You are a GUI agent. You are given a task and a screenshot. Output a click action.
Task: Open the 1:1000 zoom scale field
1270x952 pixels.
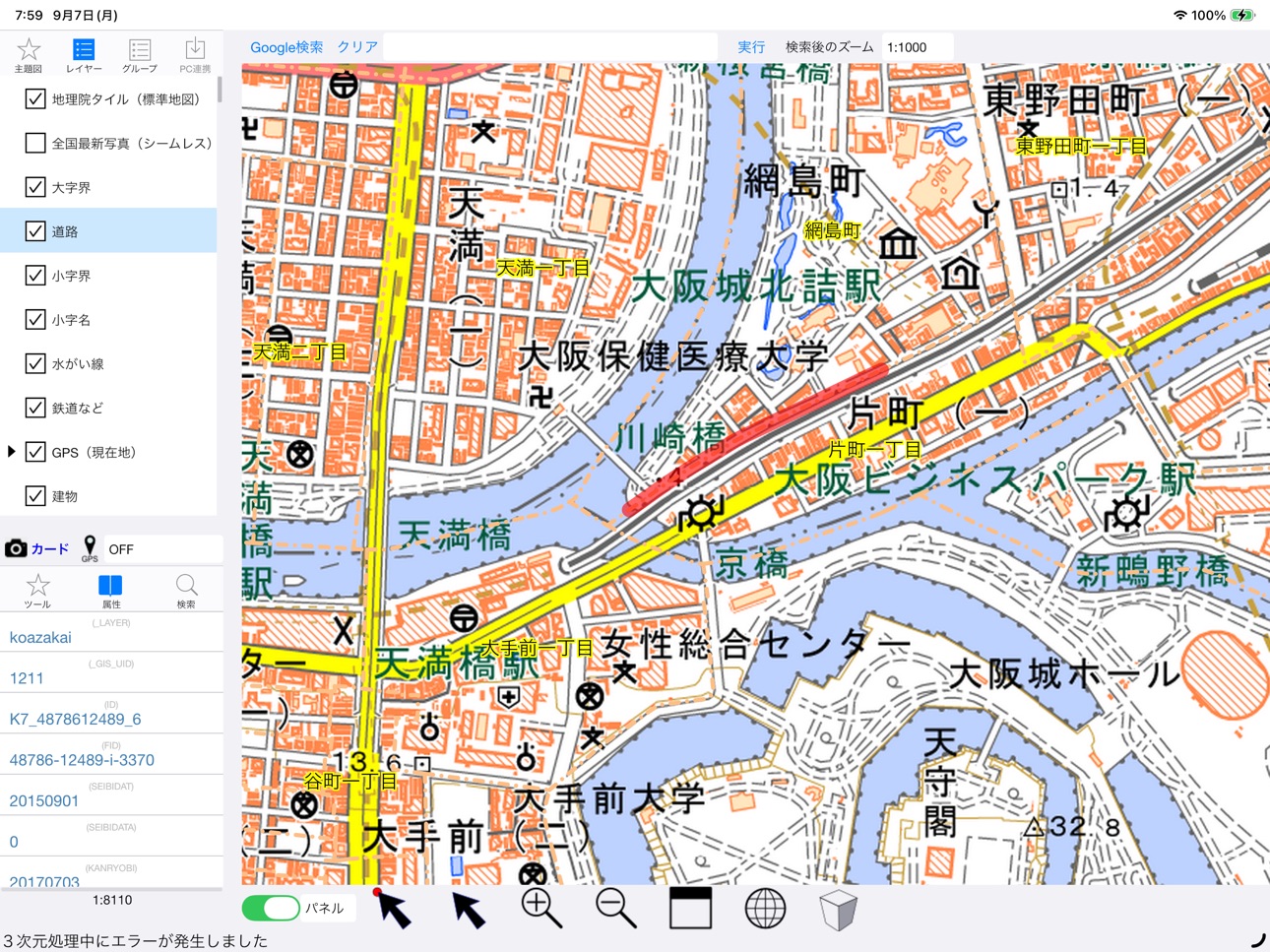click(918, 46)
